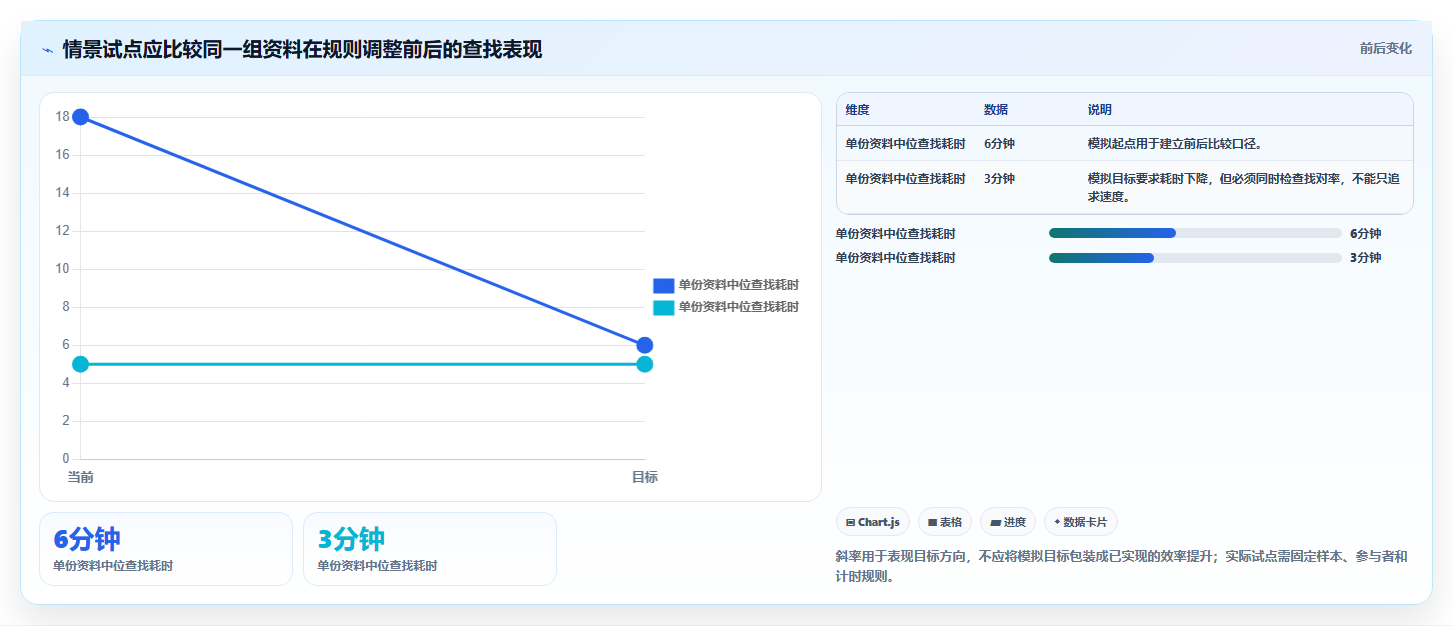Toggle the cyan legend swatch in chart
Viewport: 1453px width, 626px height.
point(664,307)
